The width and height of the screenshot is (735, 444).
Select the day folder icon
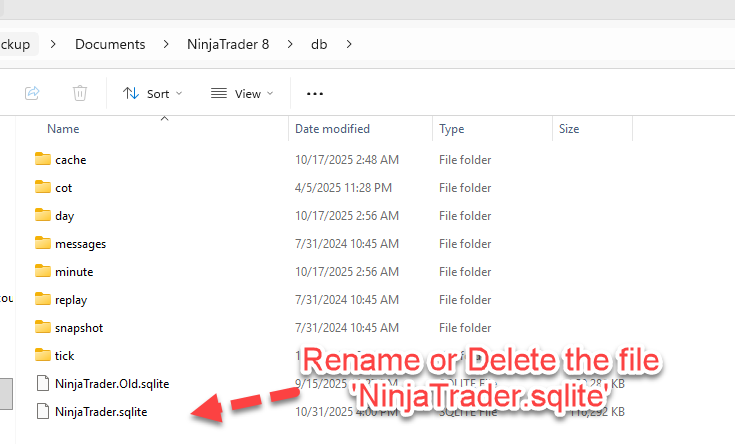(43, 215)
